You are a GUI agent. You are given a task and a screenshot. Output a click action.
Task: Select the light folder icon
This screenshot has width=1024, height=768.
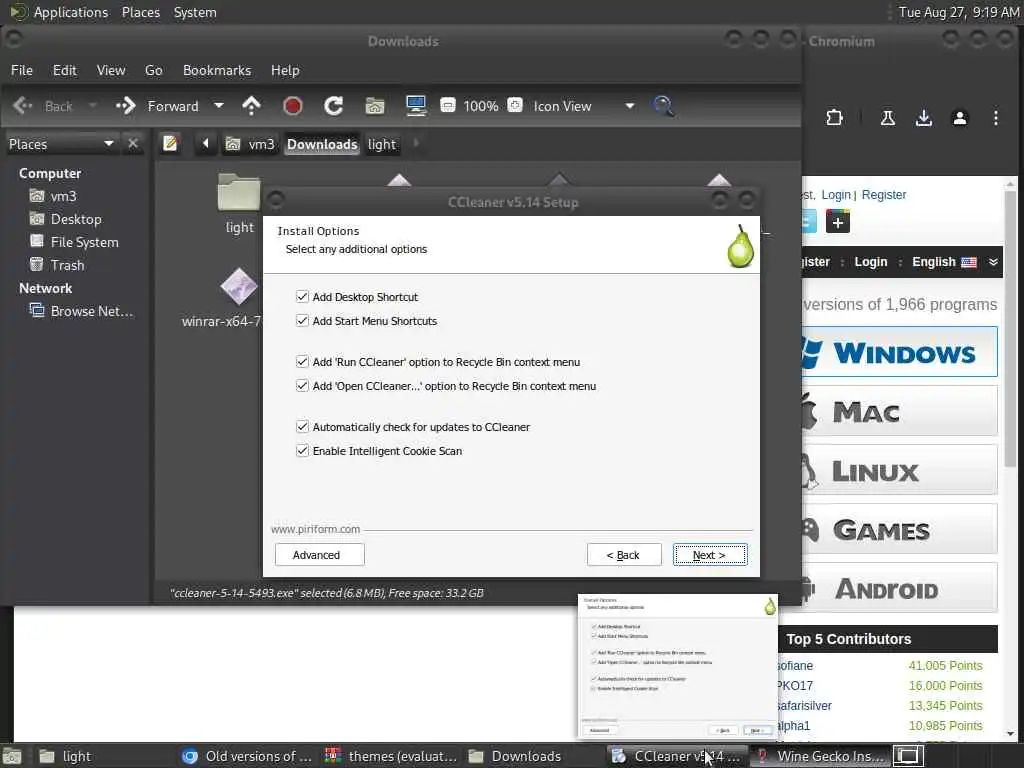[x=239, y=193]
